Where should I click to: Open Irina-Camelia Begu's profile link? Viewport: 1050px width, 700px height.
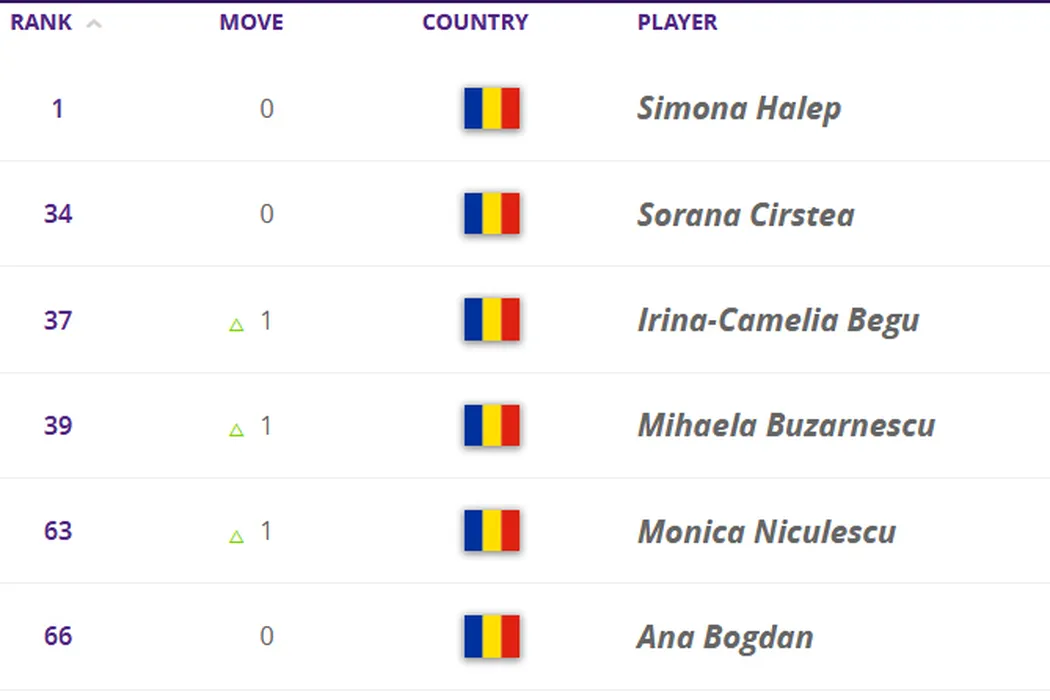coord(778,320)
